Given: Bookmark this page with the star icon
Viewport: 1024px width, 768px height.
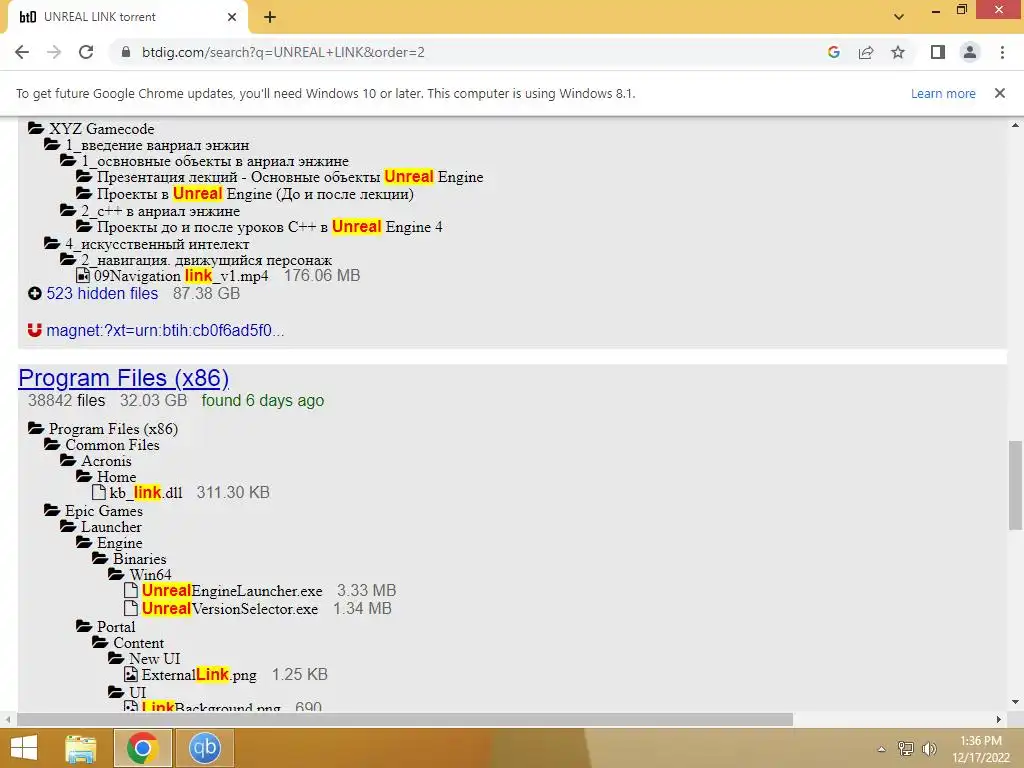Looking at the screenshot, I should click(x=898, y=52).
